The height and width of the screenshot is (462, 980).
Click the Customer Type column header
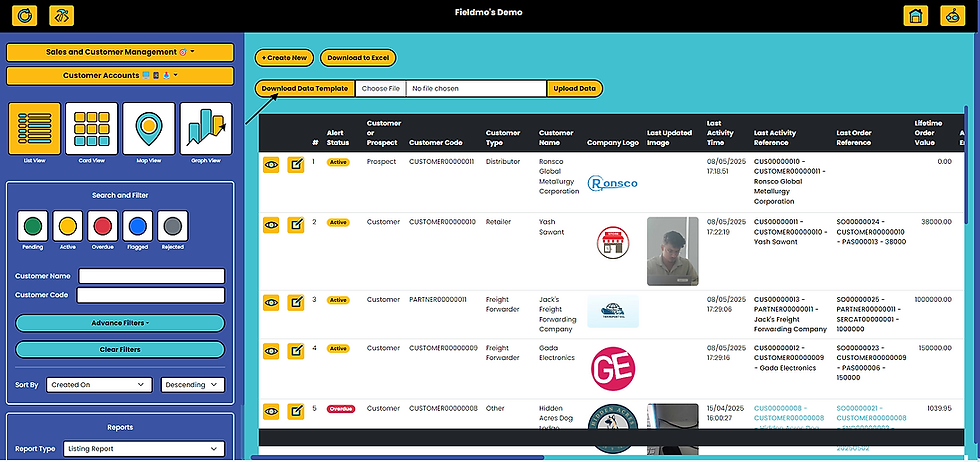503,138
